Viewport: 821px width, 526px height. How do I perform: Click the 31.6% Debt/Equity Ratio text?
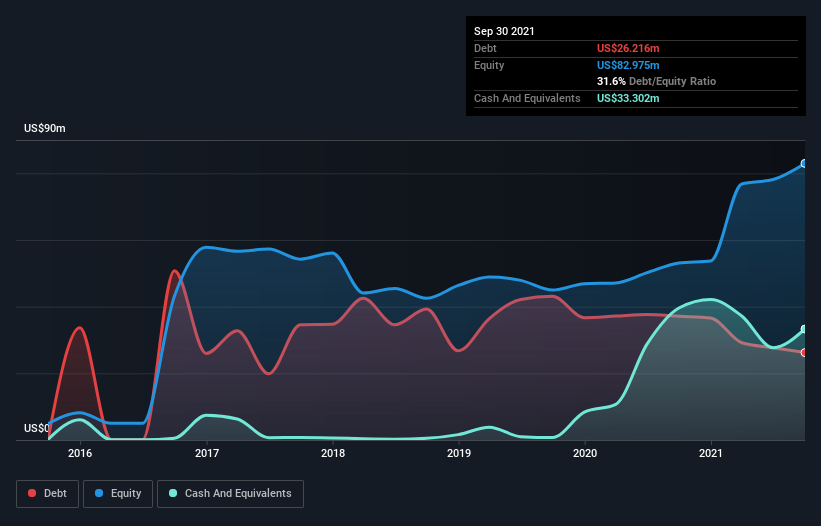click(657, 81)
